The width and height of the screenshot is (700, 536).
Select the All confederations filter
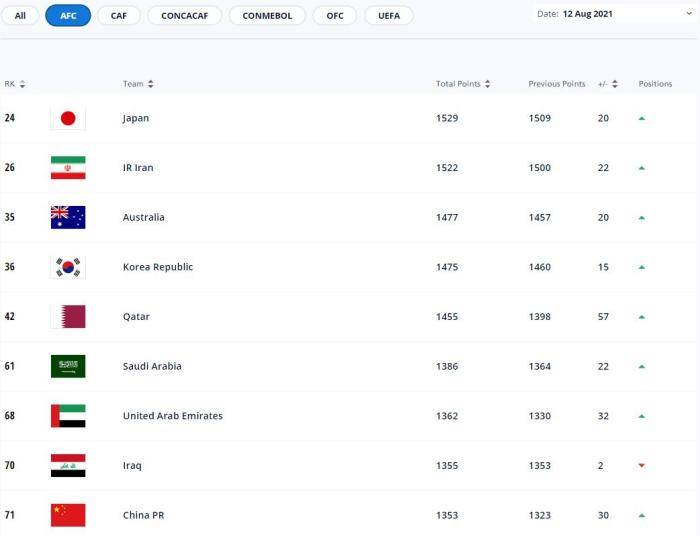coord(20,16)
